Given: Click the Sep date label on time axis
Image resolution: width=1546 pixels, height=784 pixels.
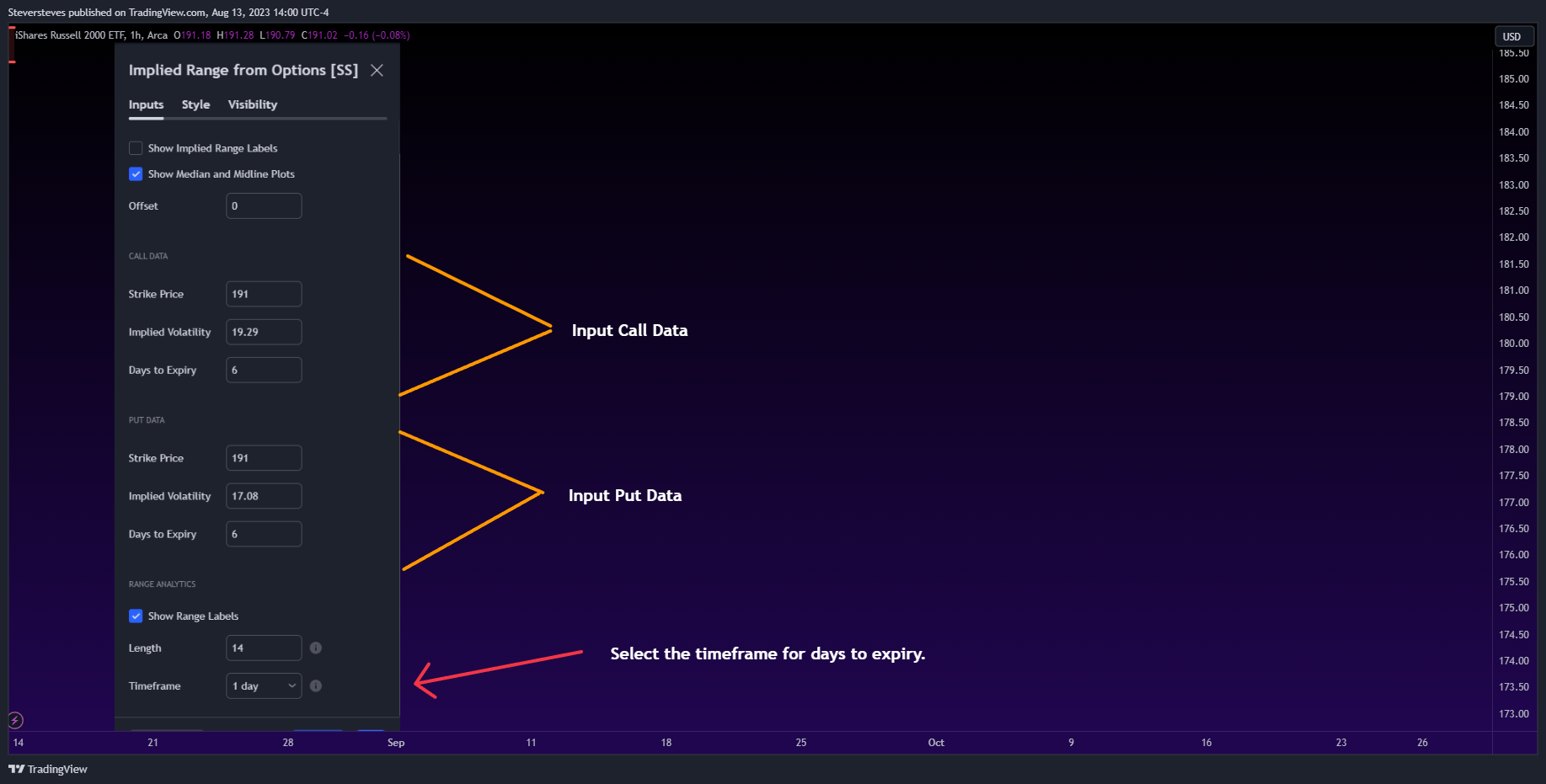Looking at the screenshot, I should tap(396, 743).
